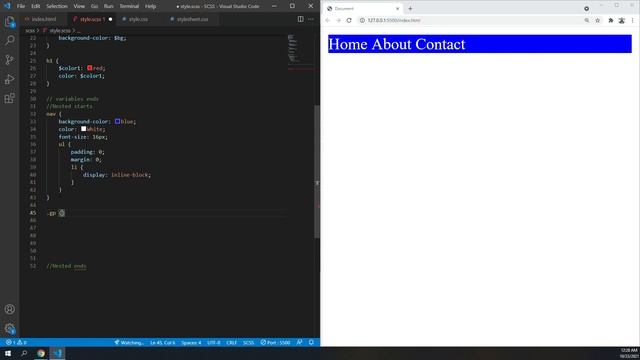The width and height of the screenshot is (640, 360).
Task: Open the Selection menu
Action: coord(57,6)
